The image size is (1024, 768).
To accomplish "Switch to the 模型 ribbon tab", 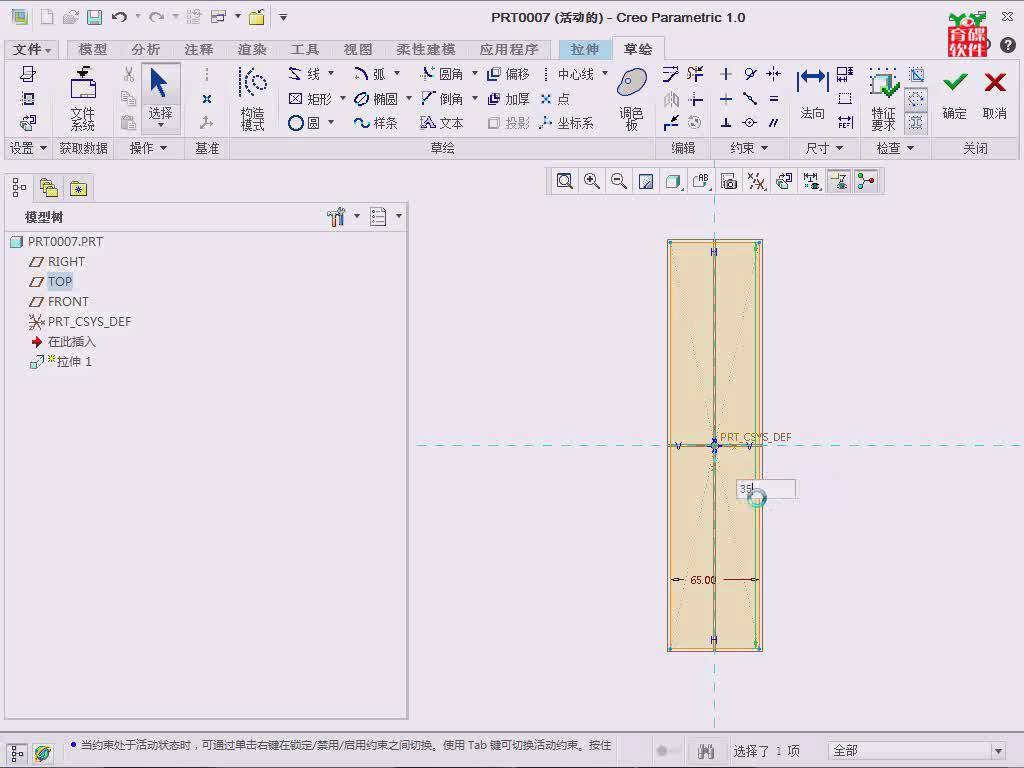I will coord(92,49).
